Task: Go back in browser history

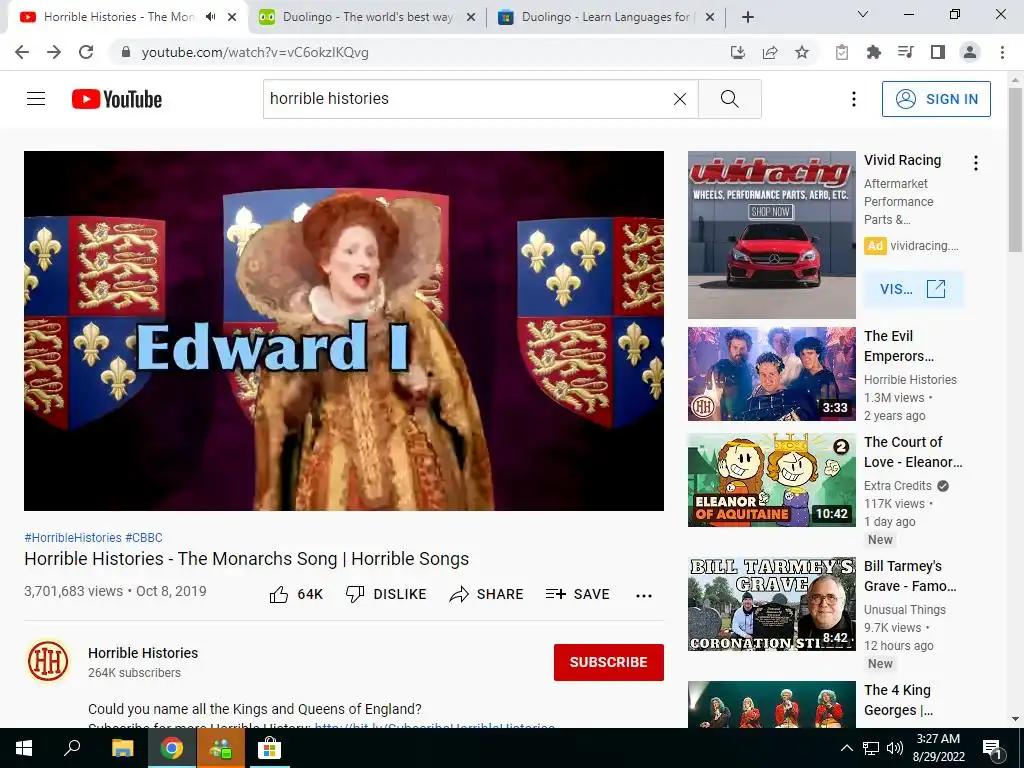Action: [x=22, y=52]
